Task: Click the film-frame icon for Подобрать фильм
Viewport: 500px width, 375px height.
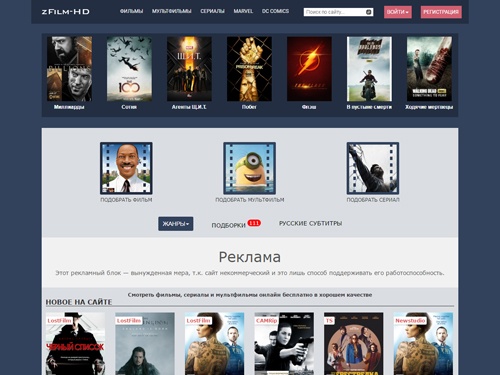Action: 126,168
